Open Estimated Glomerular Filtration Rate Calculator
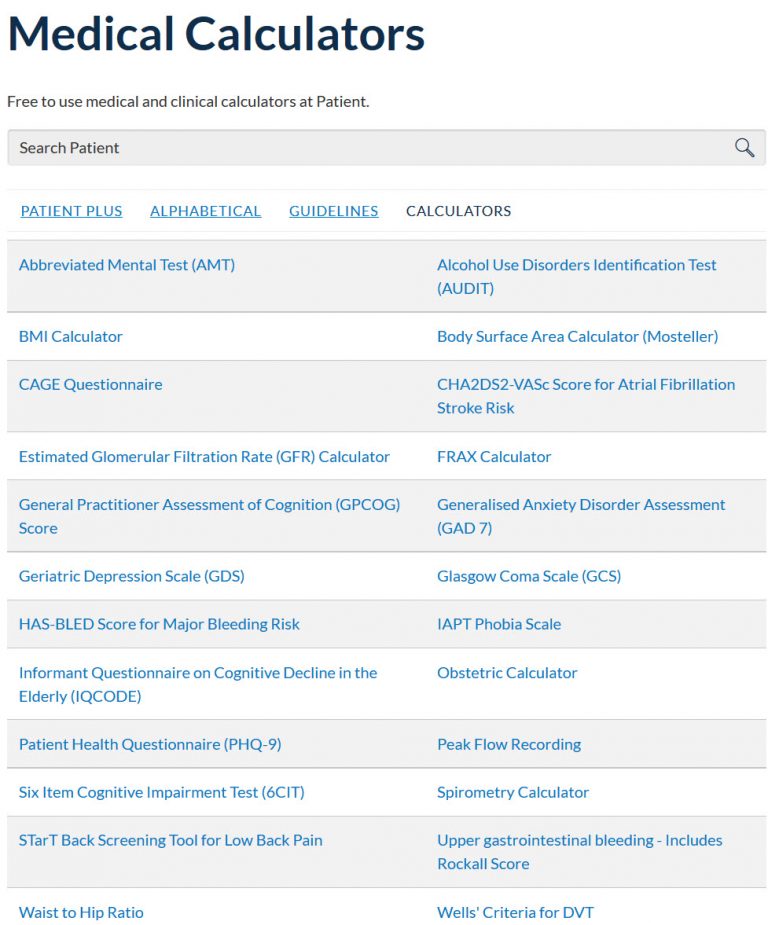The width and height of the screenshot is (768, 925). [x=204, y=457]
